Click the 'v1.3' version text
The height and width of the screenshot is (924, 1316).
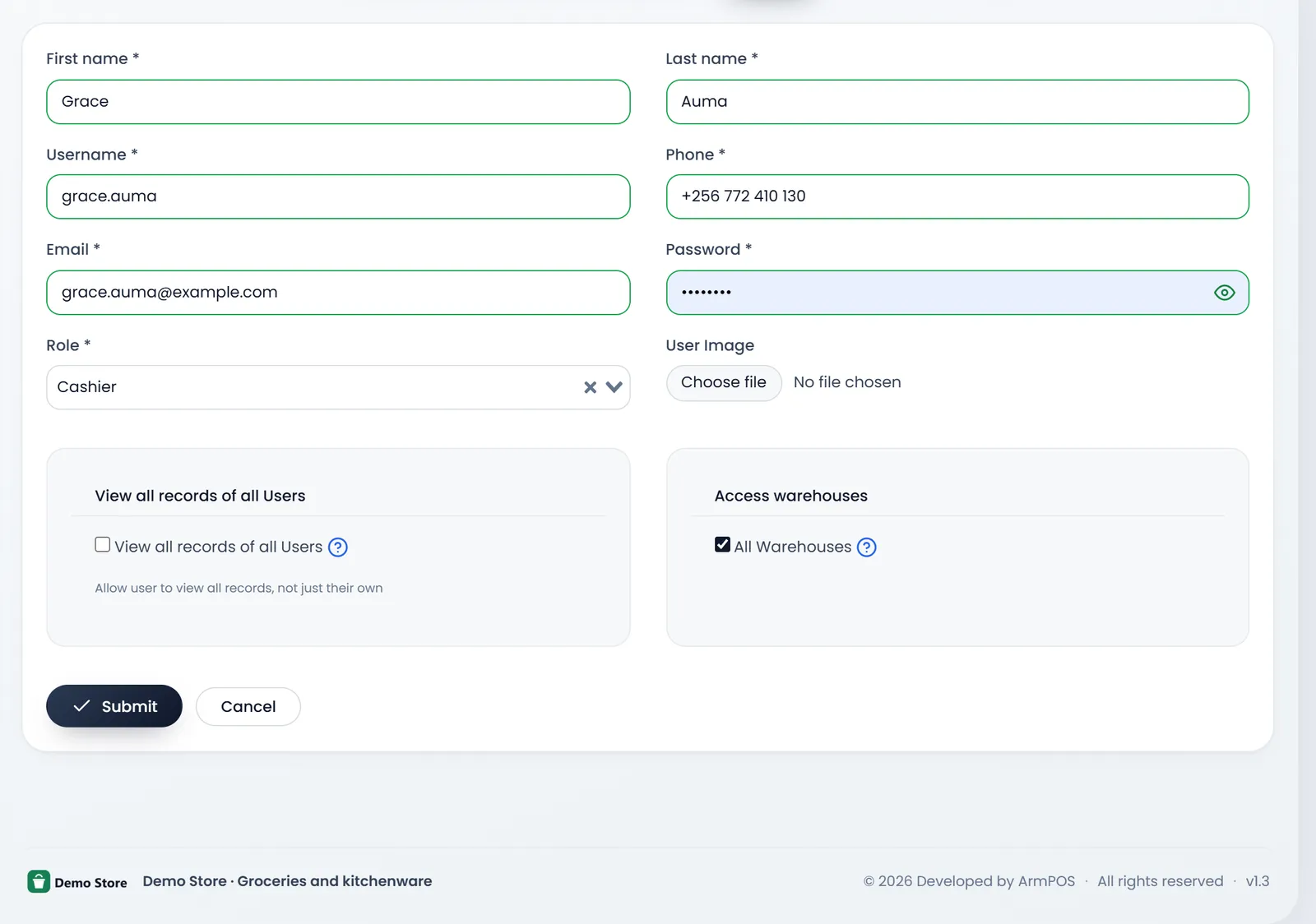pos(1258,881)
